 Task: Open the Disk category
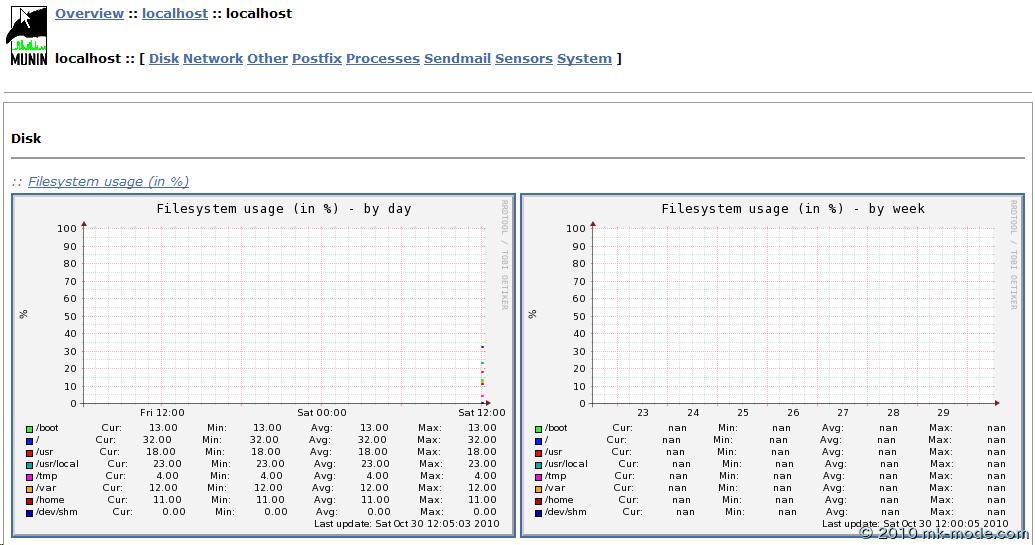click(163, 59)
